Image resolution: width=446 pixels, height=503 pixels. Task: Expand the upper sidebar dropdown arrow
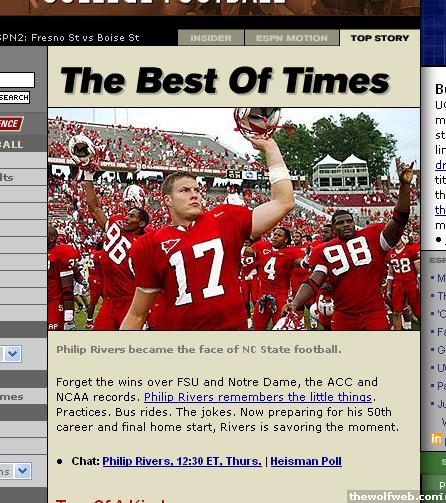(x=13, y=354)
